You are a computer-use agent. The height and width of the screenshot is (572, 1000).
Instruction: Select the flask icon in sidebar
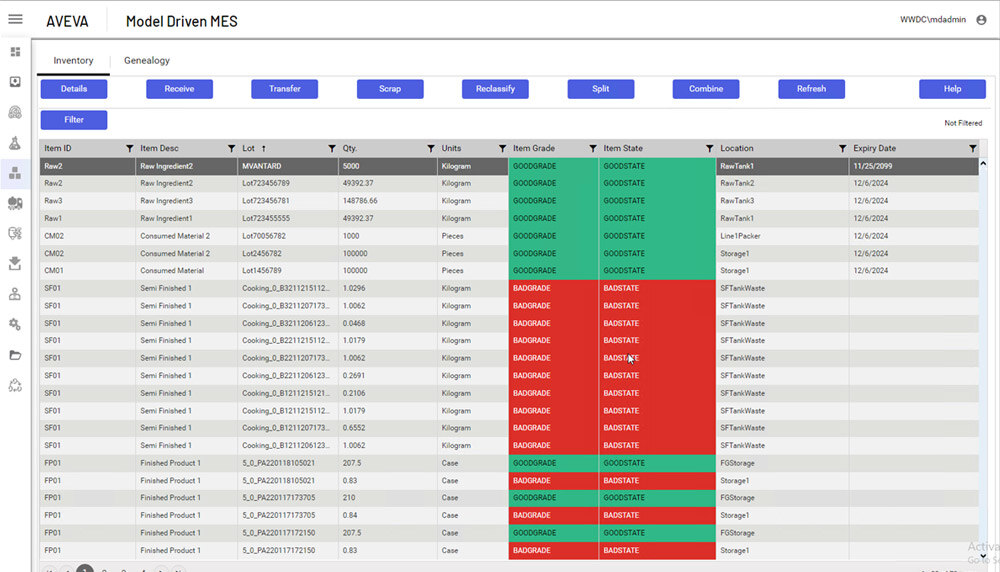15,142
